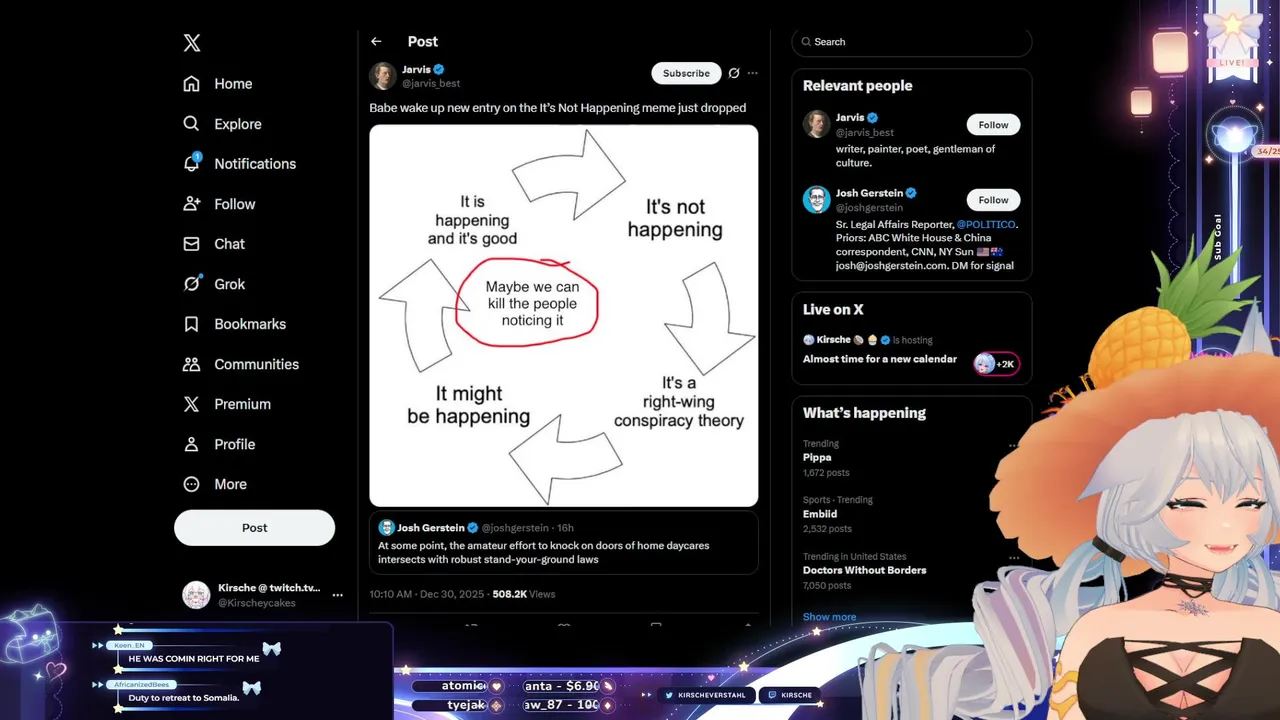Follow Josh Gerstein
1280x720 pixels.
tap(993, 199)
